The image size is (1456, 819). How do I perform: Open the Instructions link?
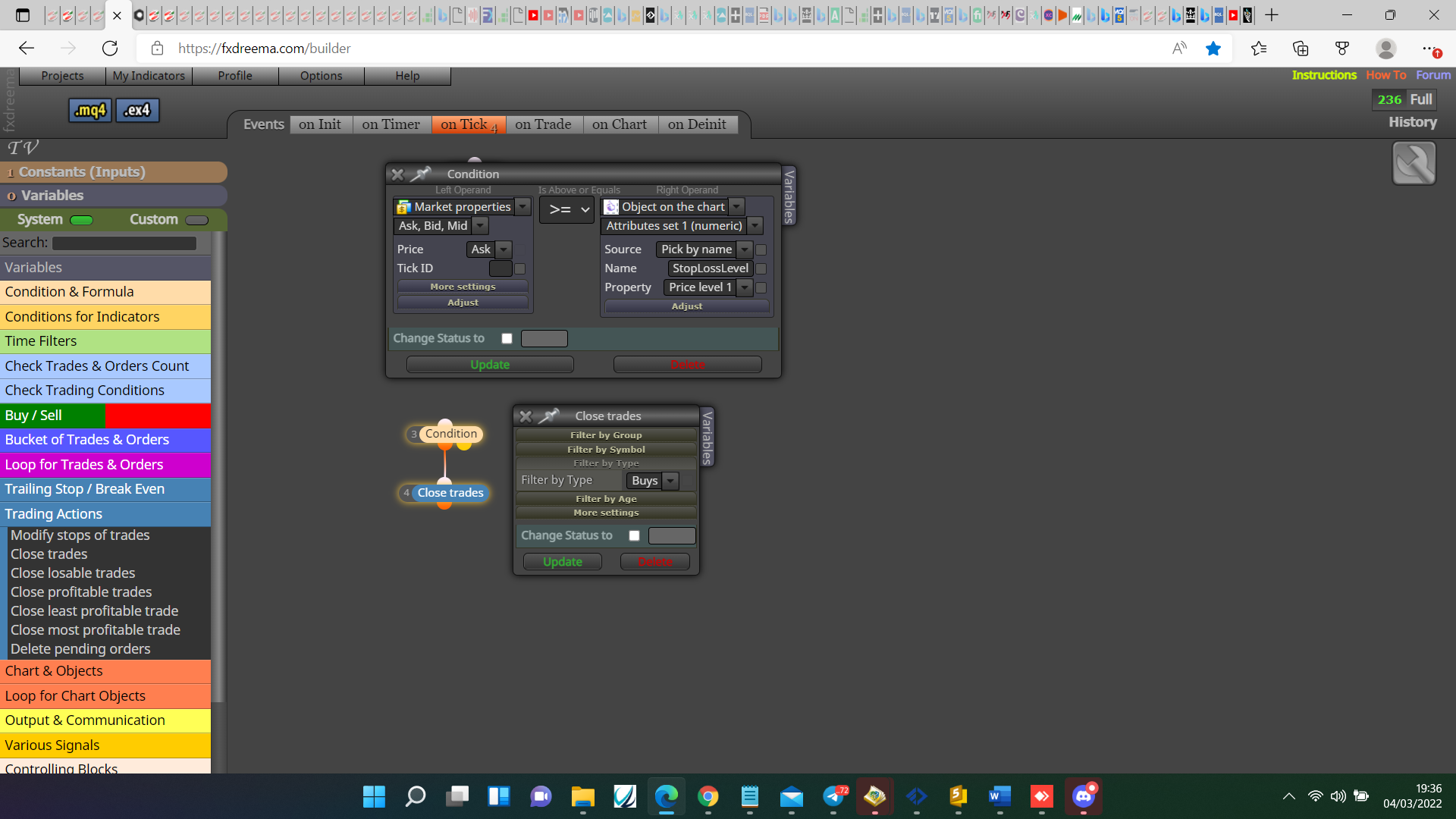1324,75
